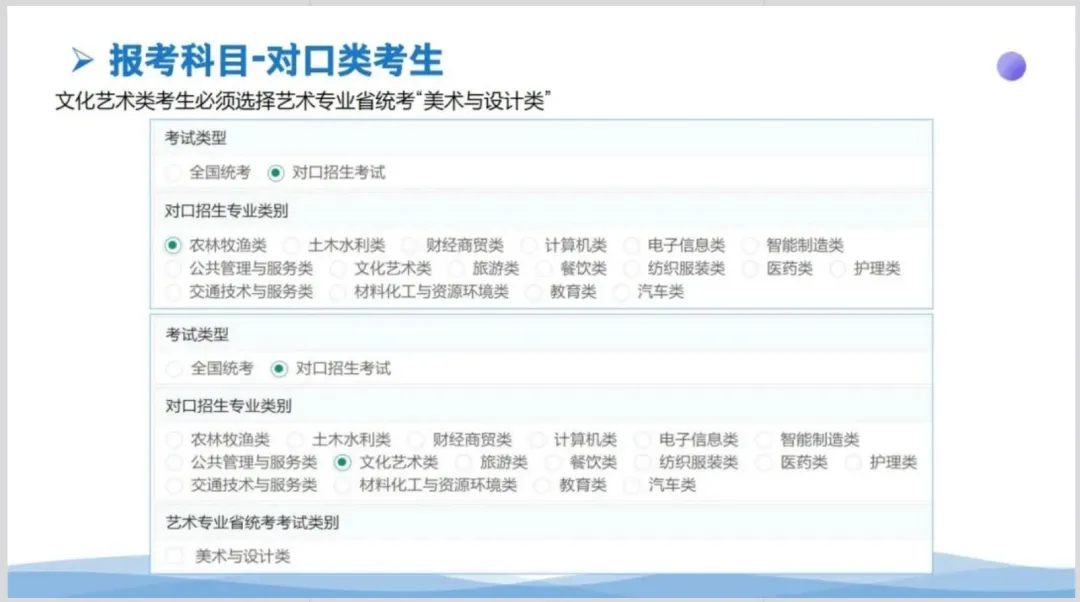The image size is (1080, 602).
Task: Click the 艺术专业省统考考试类别 section label
Action: point(252,523)
